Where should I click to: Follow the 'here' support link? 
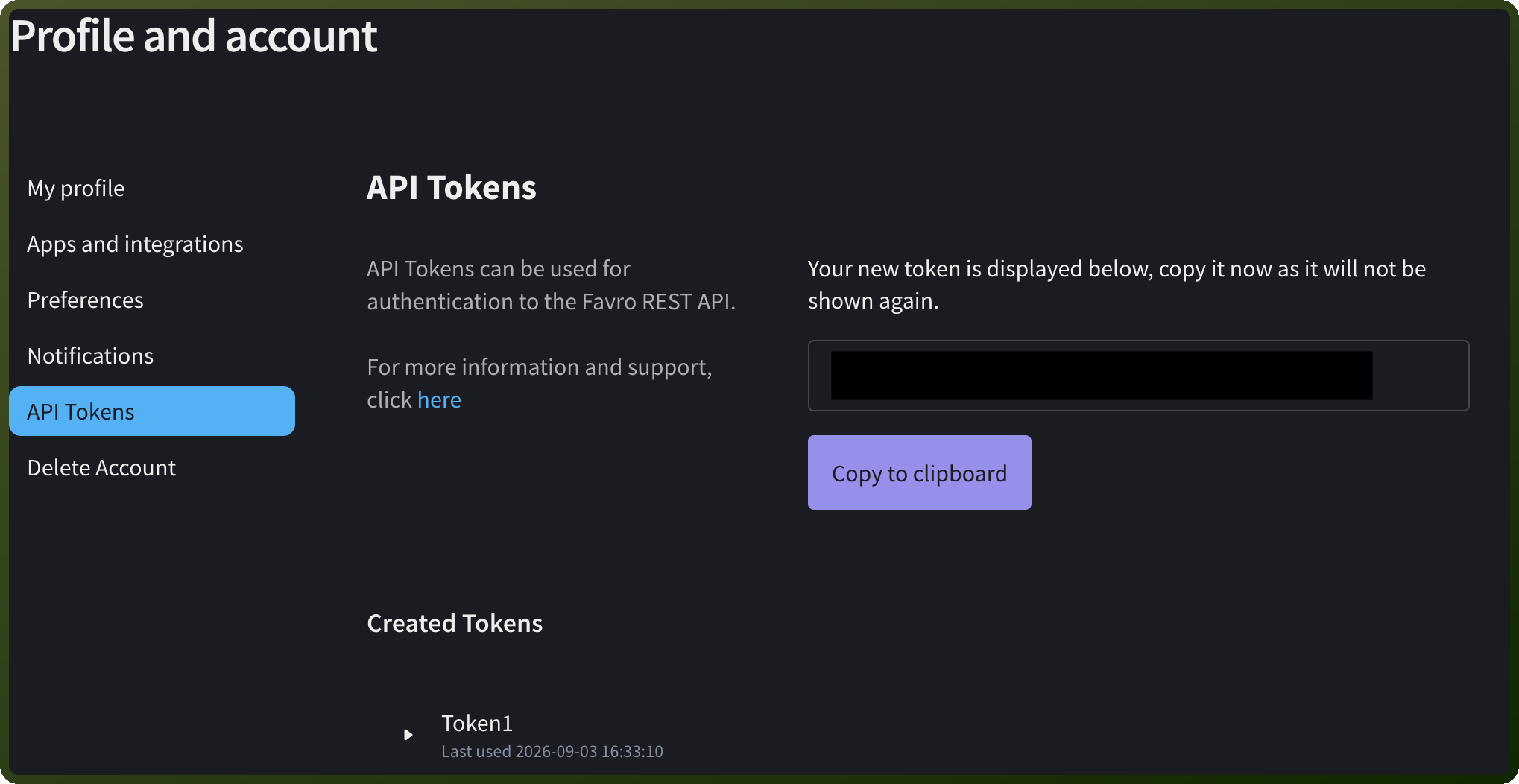439,400
